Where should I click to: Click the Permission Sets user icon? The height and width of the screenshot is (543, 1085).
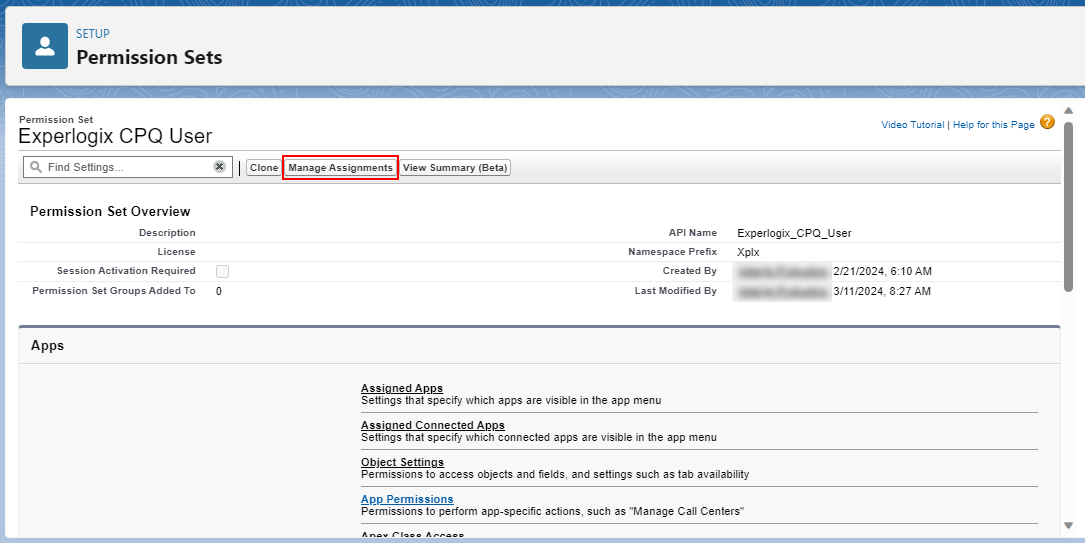[x=45, y=46]
